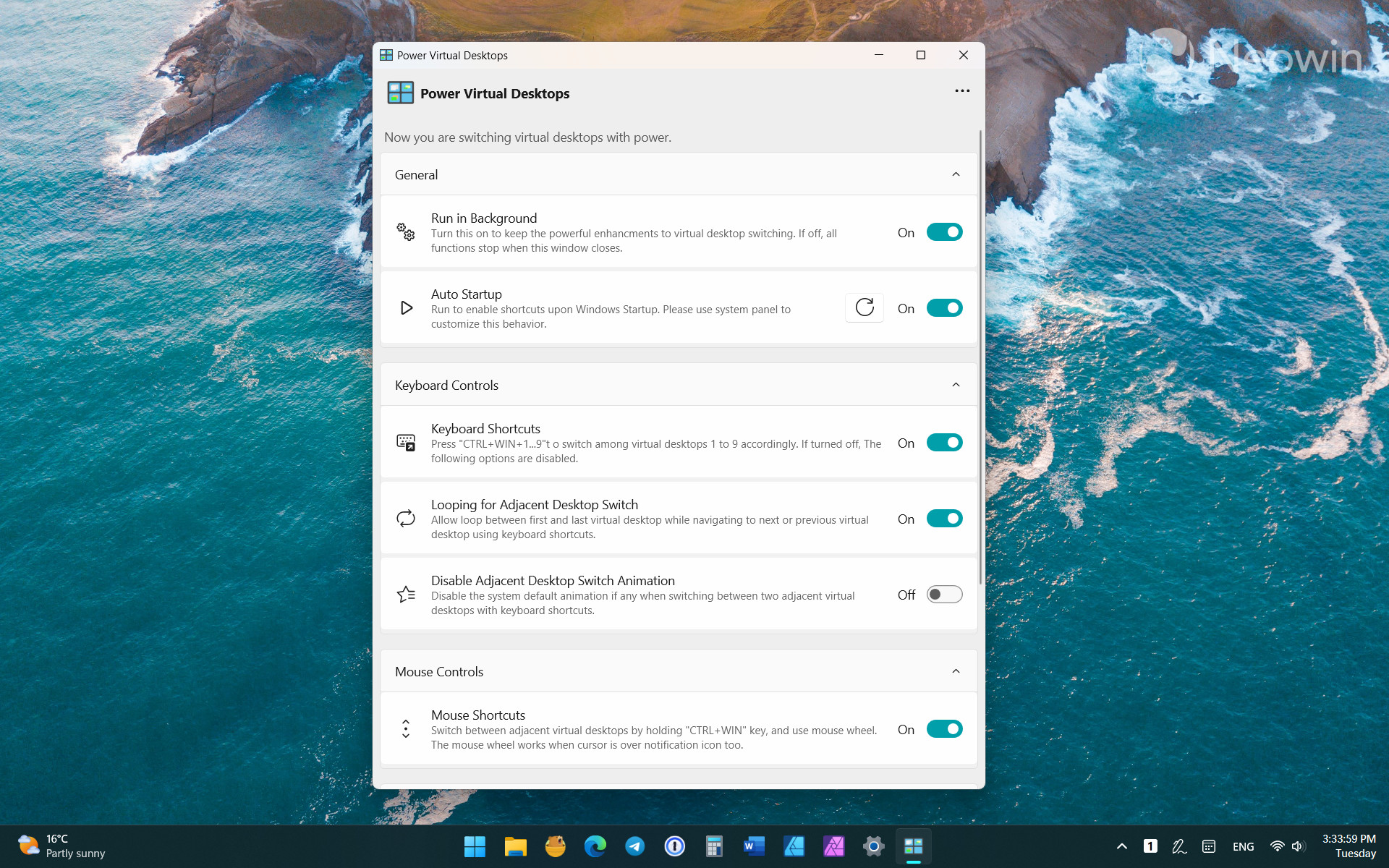Open Telegram from taskbar
The width and height of the screenshot is (1389, 868).
634,846
